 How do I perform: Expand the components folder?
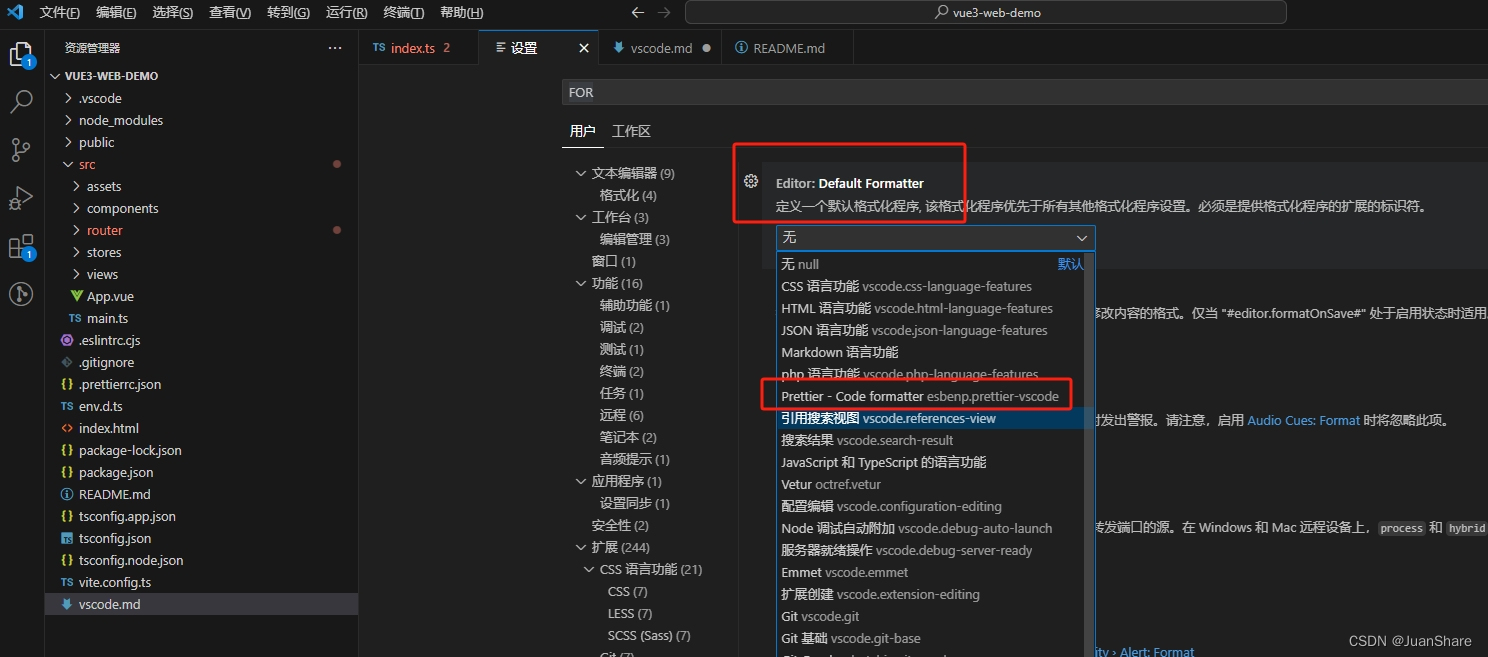[x=122, y=208]
